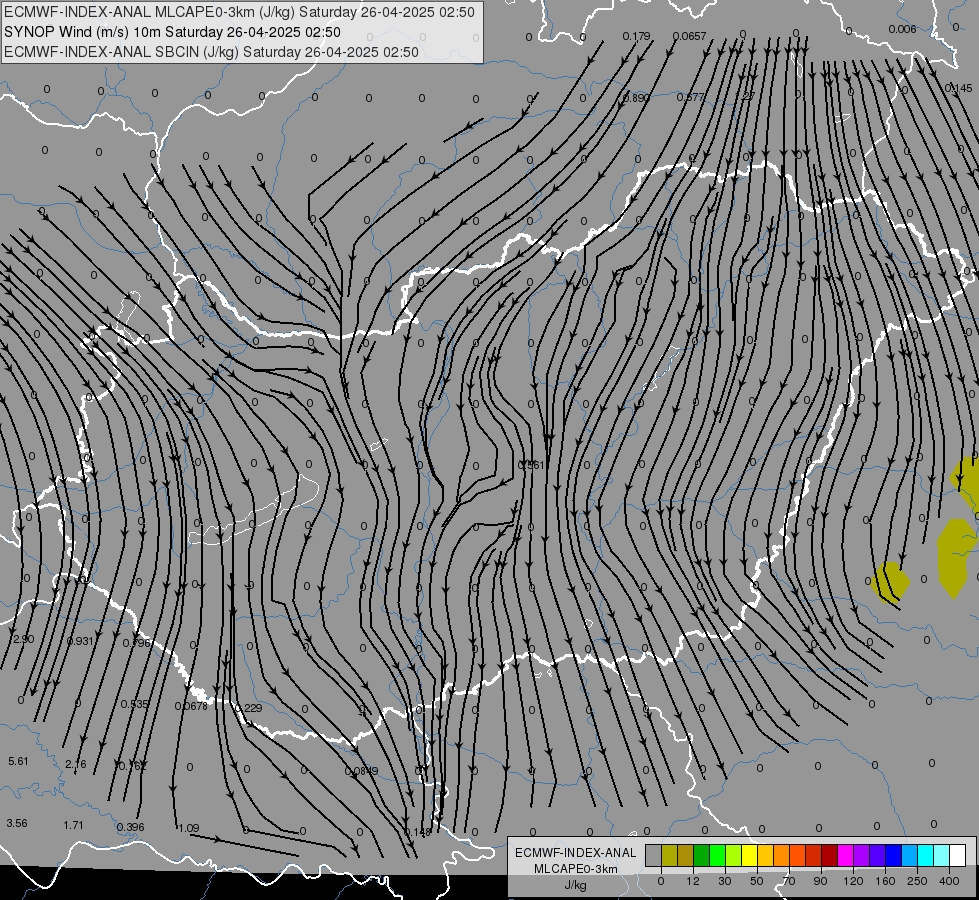Click the dark green legend swatch
This screenshot has height=900, width=979.
click(x=702, y=855)
